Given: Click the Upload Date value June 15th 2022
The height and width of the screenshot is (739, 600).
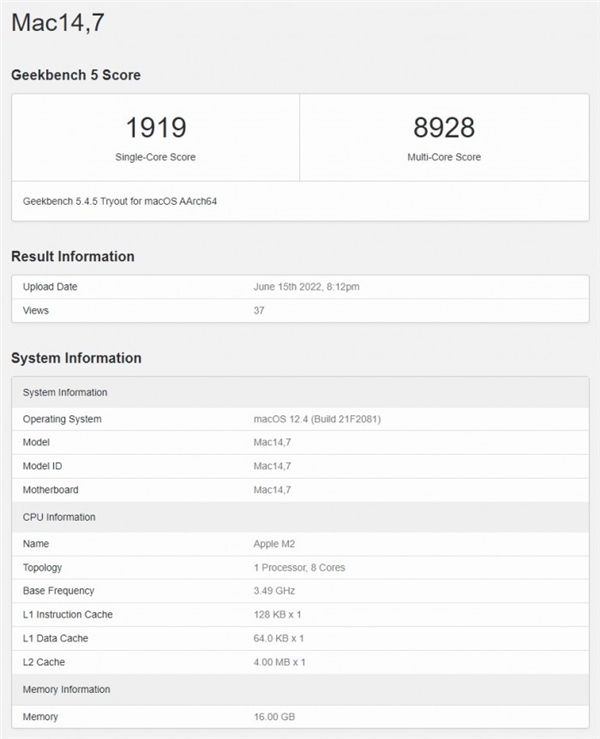Looking at the screenshot, I should point(306,287).
